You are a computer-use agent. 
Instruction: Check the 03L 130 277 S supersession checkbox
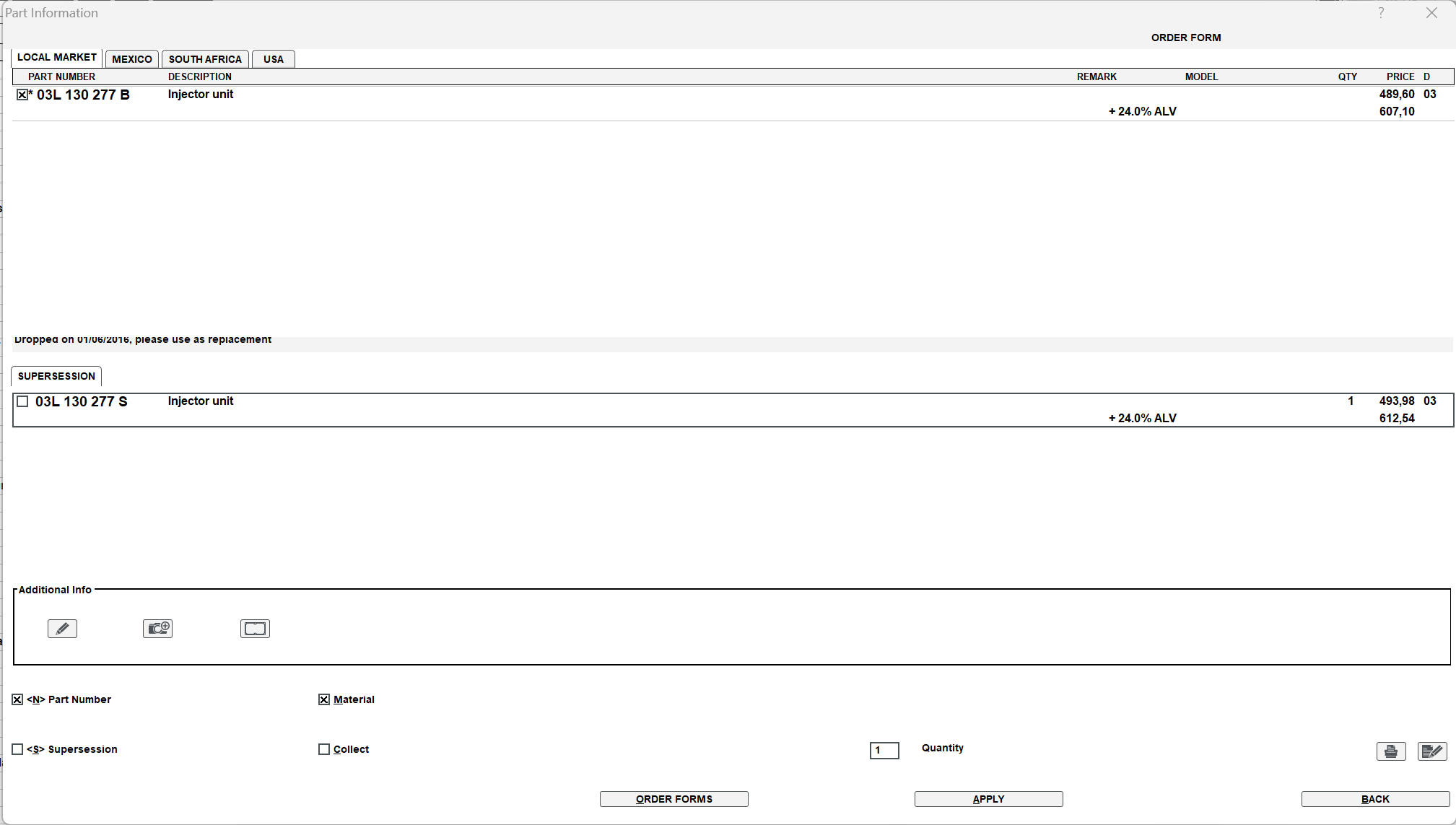[x=22, y=401]
